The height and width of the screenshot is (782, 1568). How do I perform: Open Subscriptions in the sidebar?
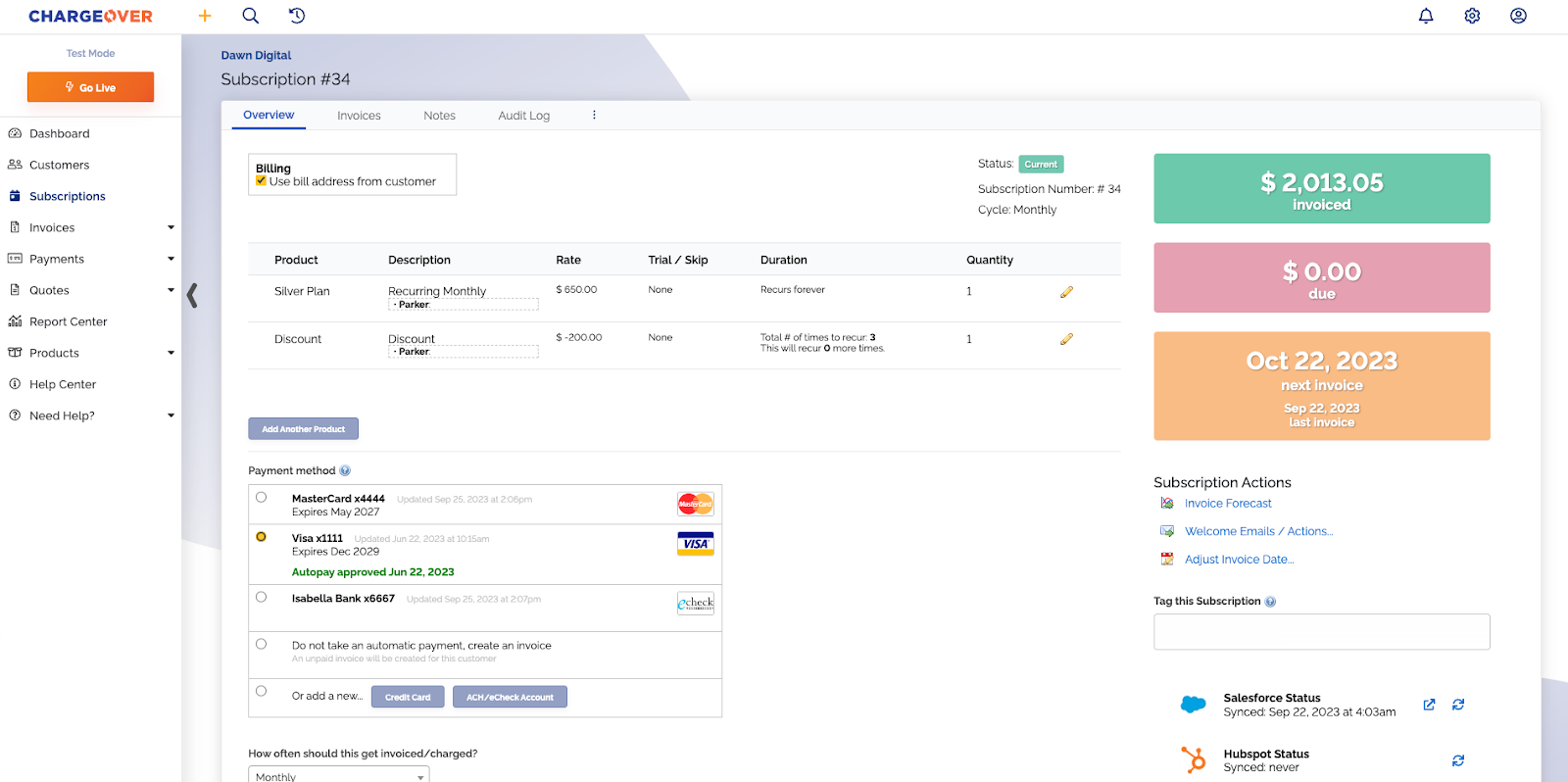67,196
